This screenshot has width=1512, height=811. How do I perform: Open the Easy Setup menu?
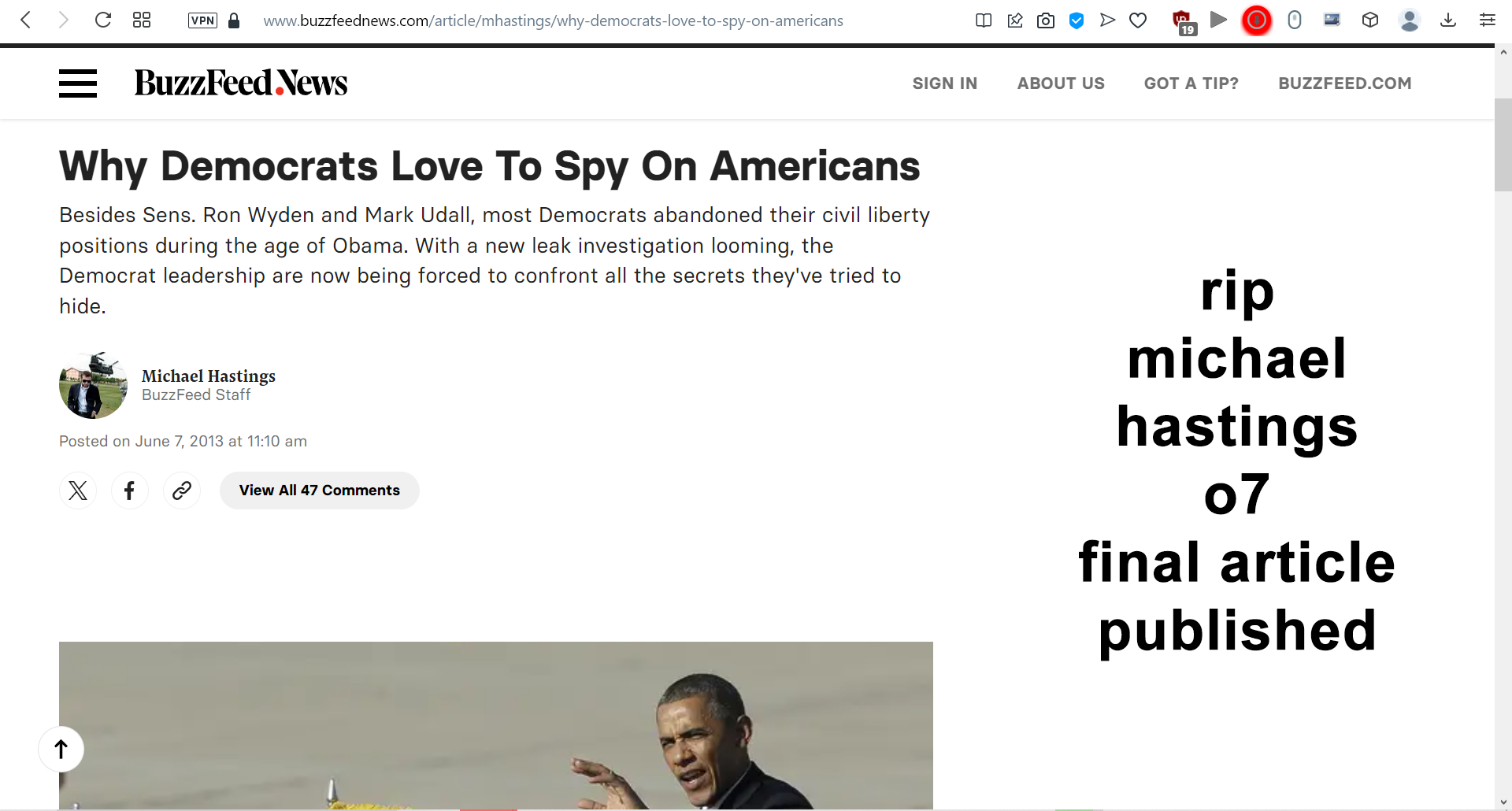pos(1487,20)
